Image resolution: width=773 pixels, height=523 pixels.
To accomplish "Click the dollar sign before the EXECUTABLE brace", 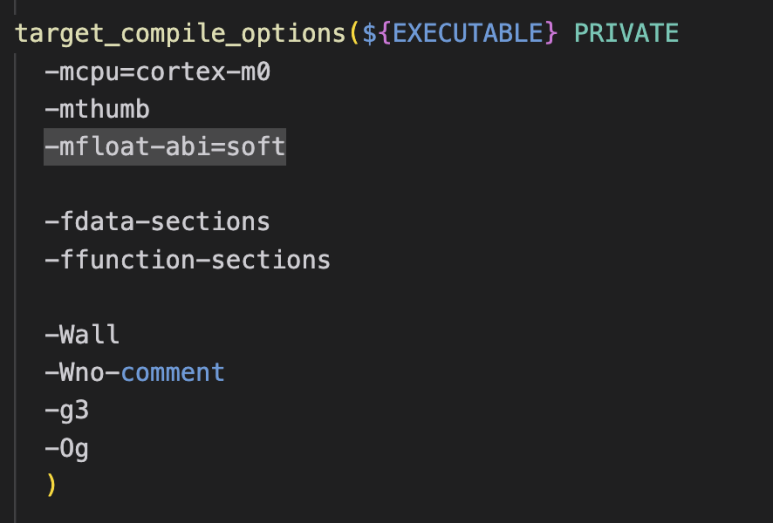I will click(x=369, y=33).
